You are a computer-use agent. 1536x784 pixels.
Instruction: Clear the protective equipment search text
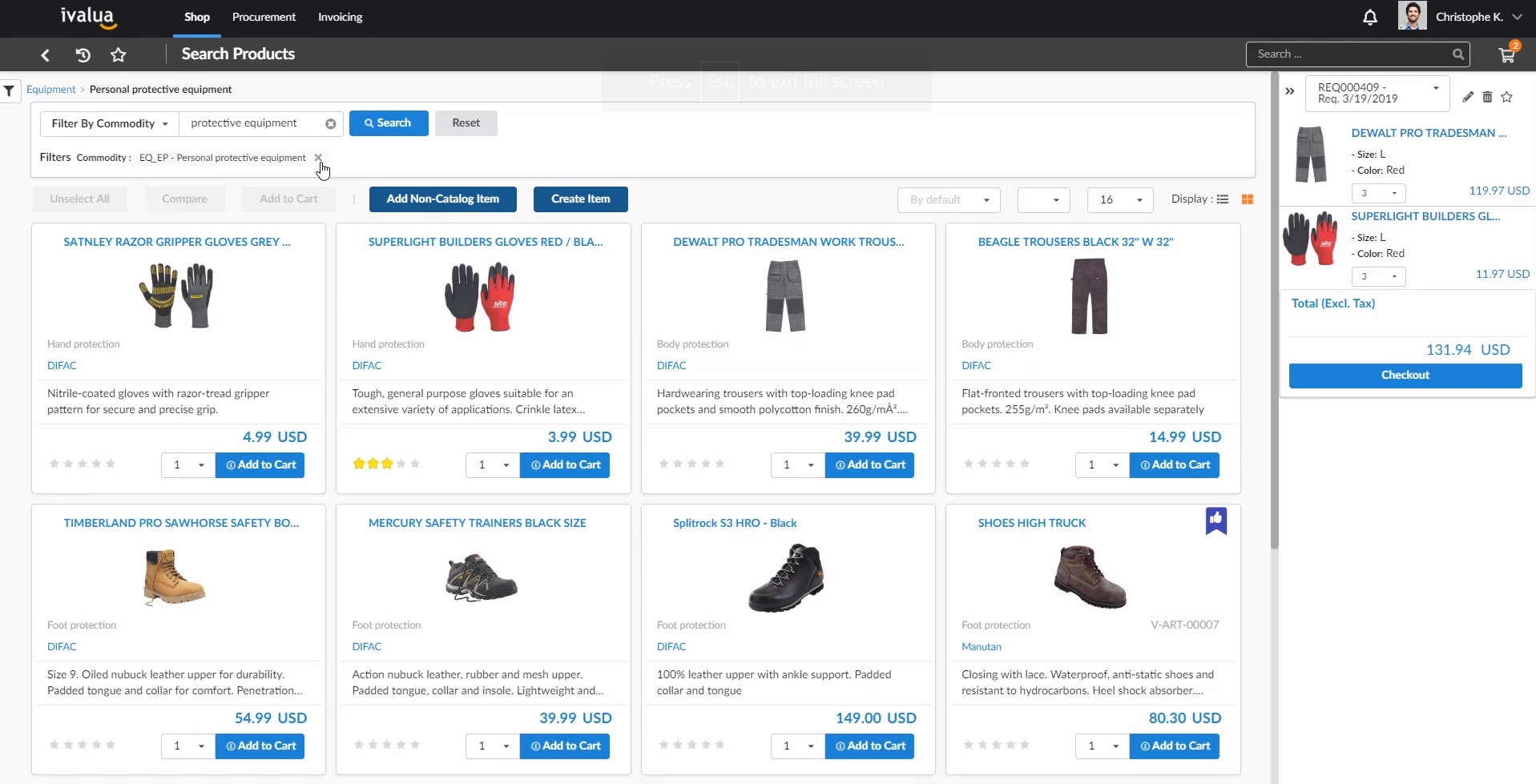[x=330, y=123]
